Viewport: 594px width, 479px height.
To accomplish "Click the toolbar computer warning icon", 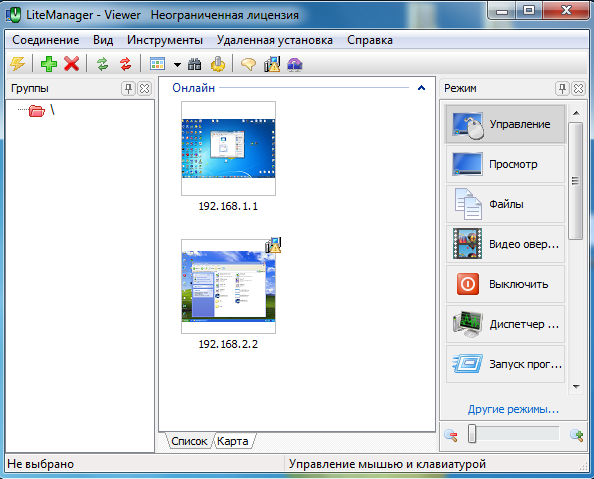I will (272, 64).
